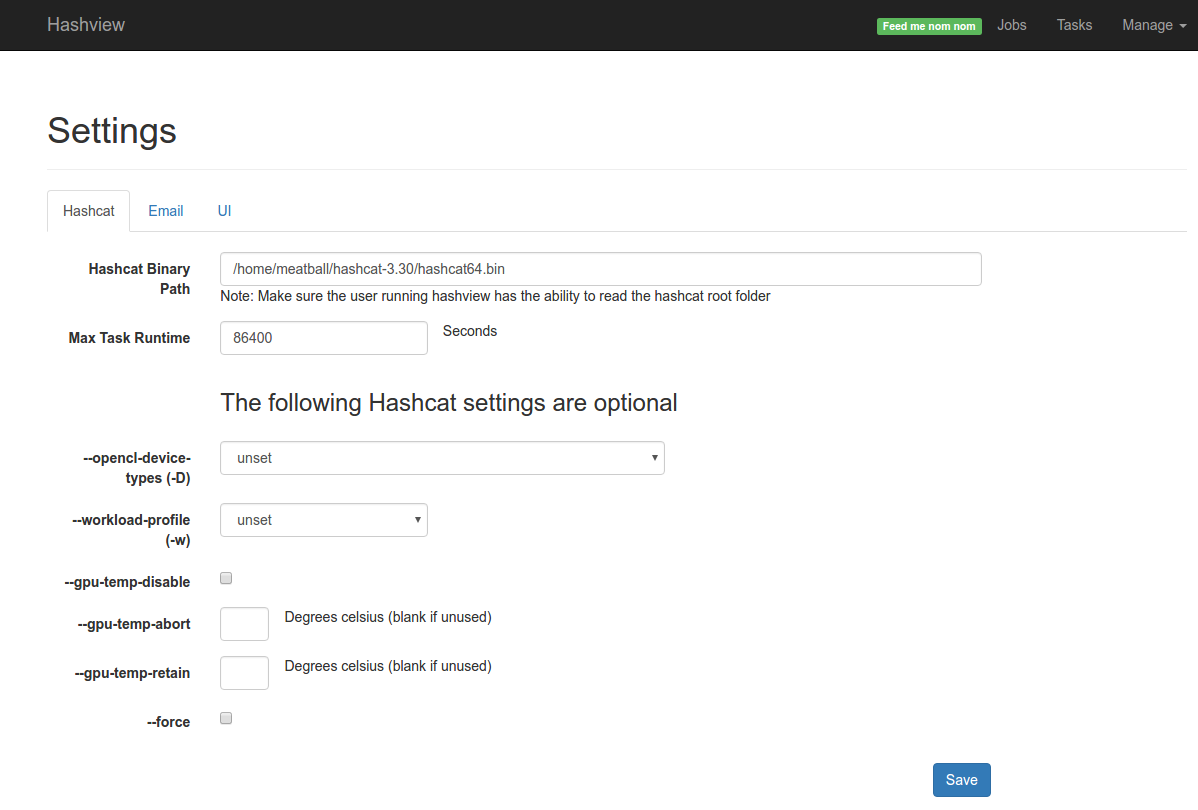Click the Feed me nom nom badge
This screenshot has width=1198, height=810.
coord(929,26)
